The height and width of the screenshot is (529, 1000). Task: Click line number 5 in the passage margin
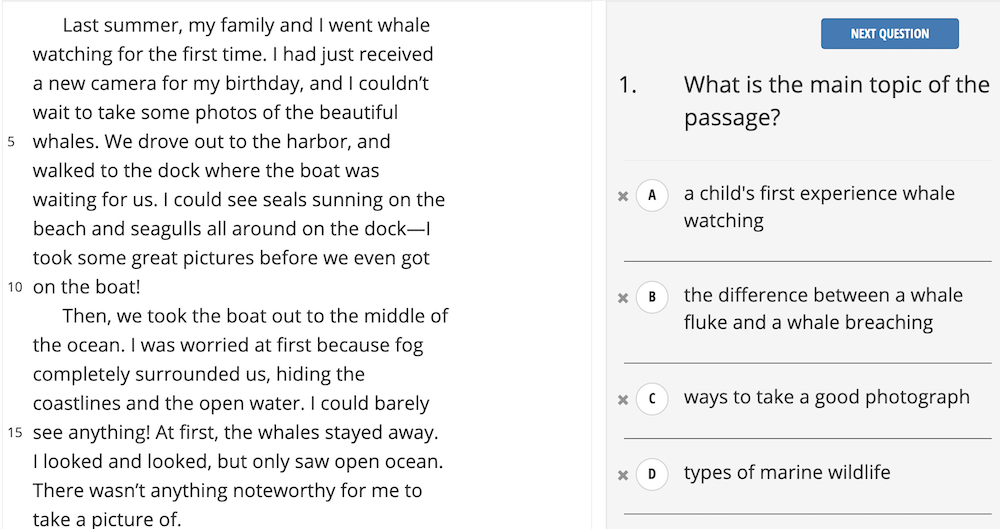[12, 142]
